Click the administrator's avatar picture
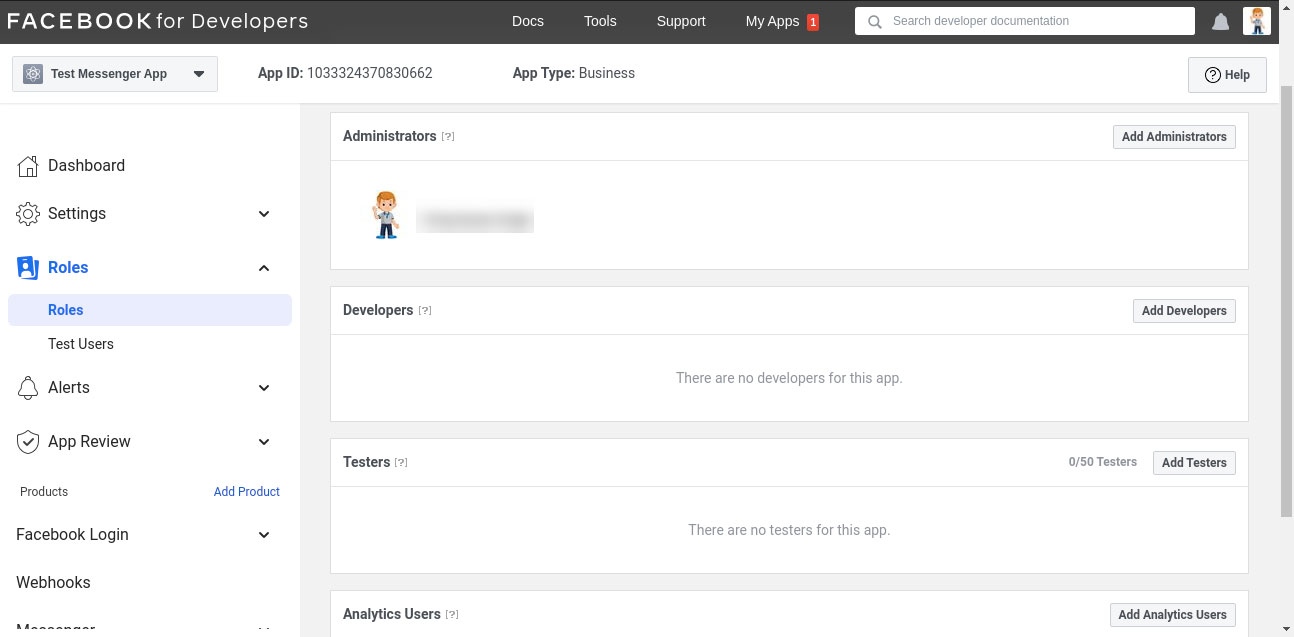 pyautogui.click(x=385, y=215)
